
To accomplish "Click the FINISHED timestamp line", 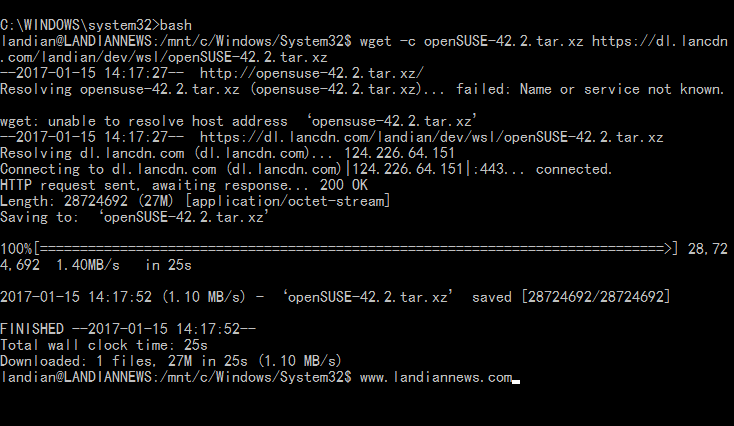I will [128, 329].
